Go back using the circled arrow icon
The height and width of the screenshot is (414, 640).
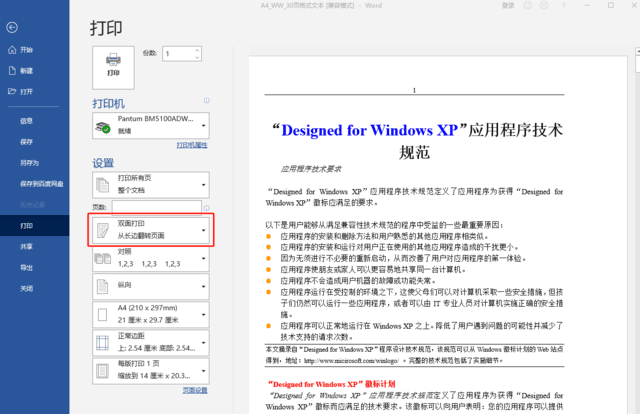[12, 27]
